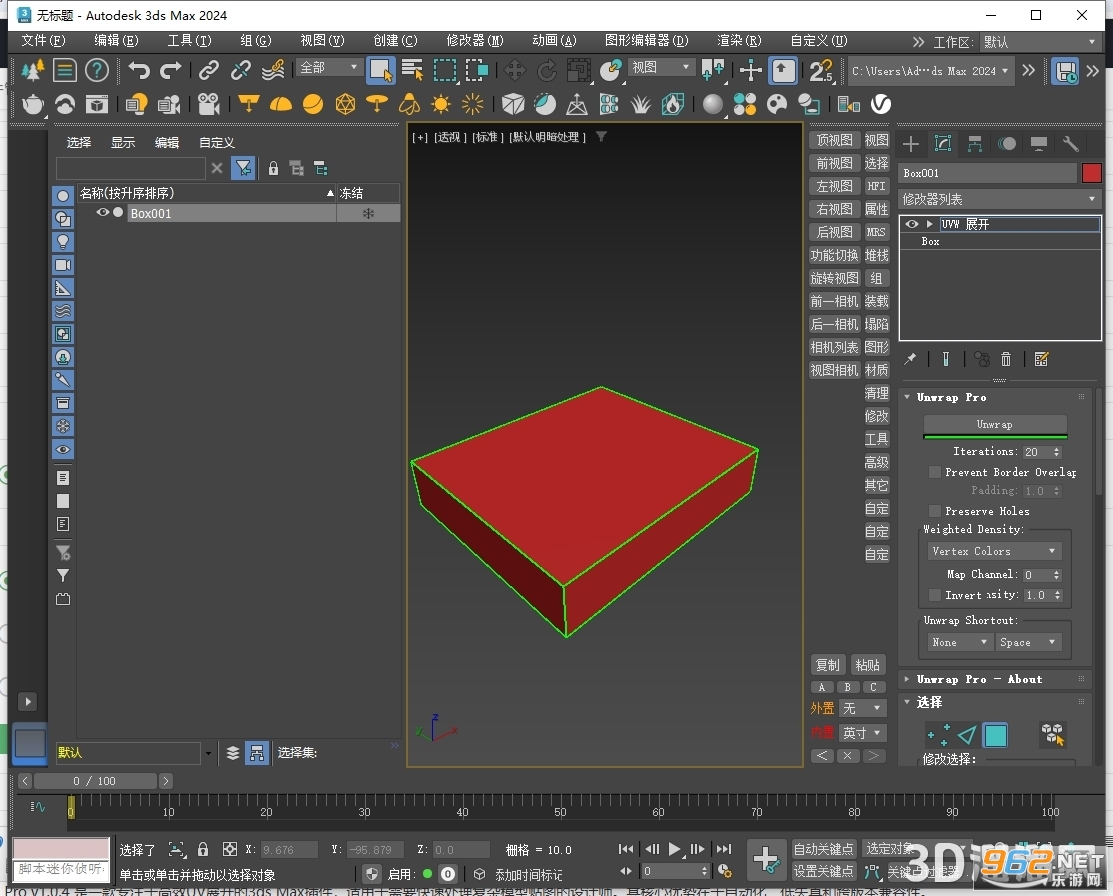The height and width of the screenshot is (896, 1113).
Task: Select the Scale tool icon
Action: [579, 70]
